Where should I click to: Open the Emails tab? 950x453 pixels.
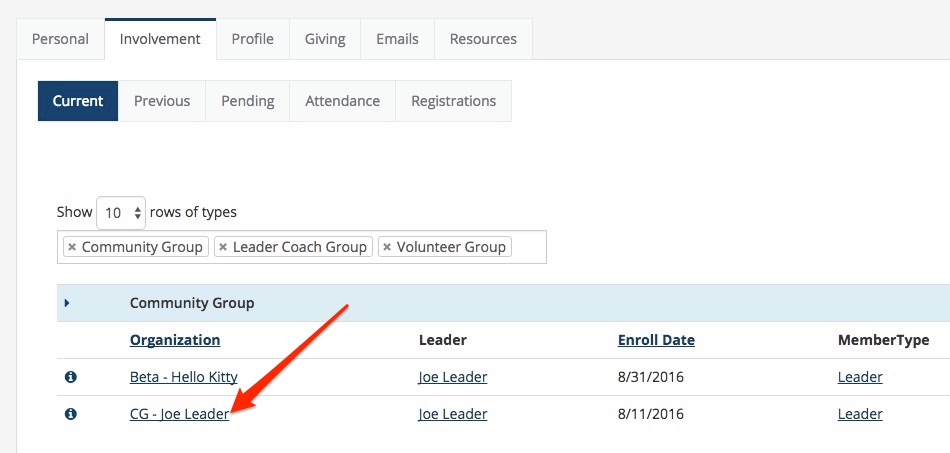397,39
